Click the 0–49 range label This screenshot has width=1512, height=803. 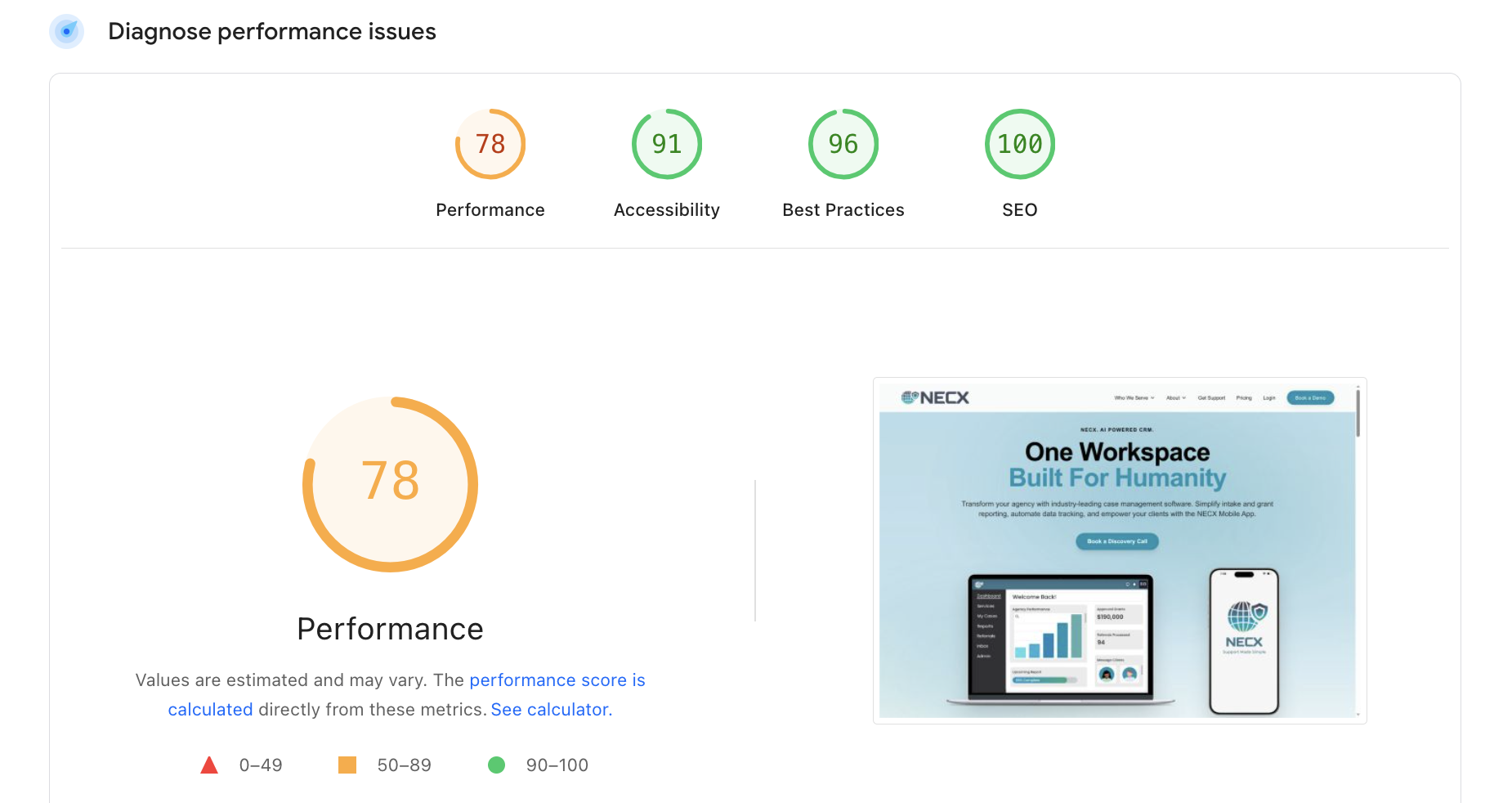click(261, 765)
